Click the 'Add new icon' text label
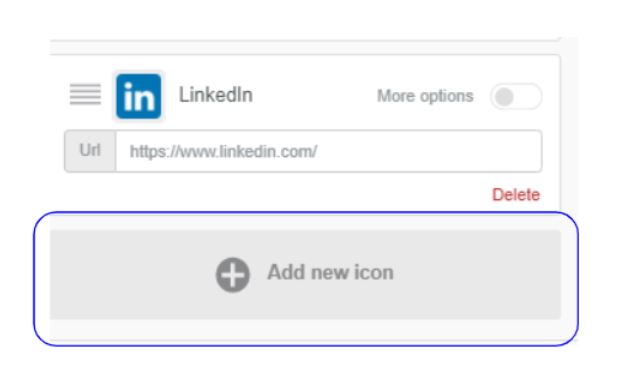This screenshot has height=370, width=638. click(330, 272)
